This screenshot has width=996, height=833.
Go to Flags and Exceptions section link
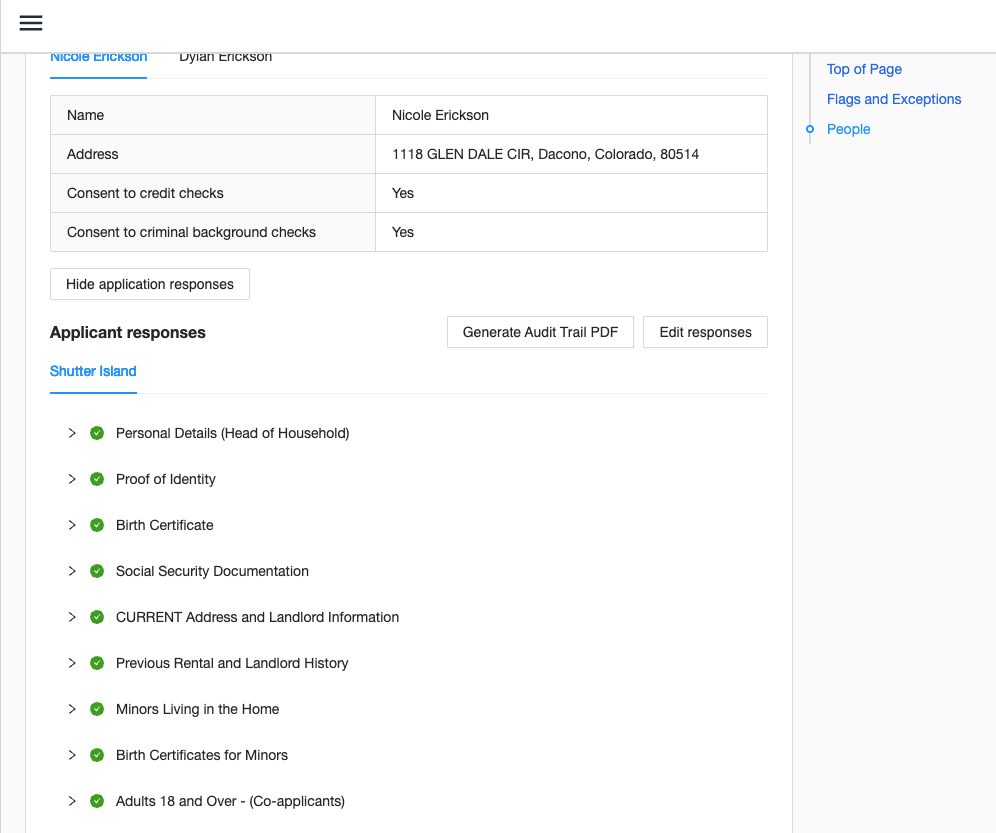(894, 99)
